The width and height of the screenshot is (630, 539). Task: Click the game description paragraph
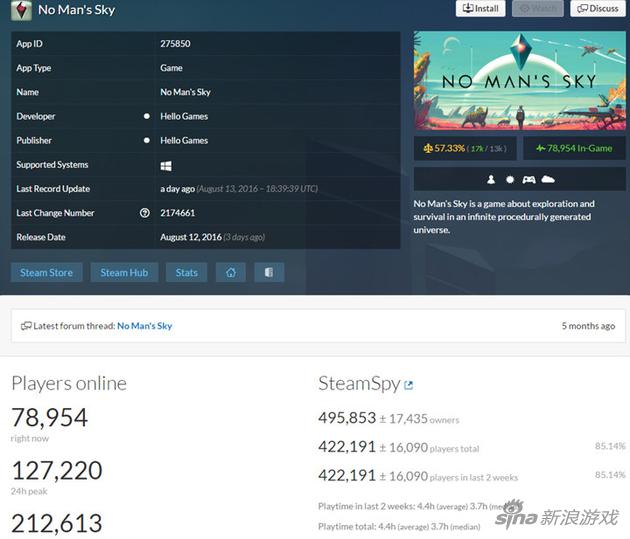click(x=504, y=217)
